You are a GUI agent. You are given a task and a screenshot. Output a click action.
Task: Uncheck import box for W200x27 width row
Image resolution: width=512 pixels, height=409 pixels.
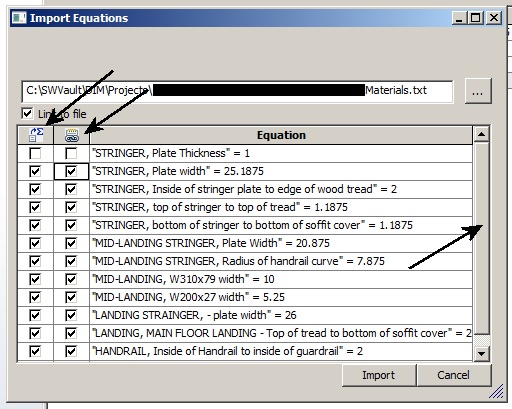(35, 297)
